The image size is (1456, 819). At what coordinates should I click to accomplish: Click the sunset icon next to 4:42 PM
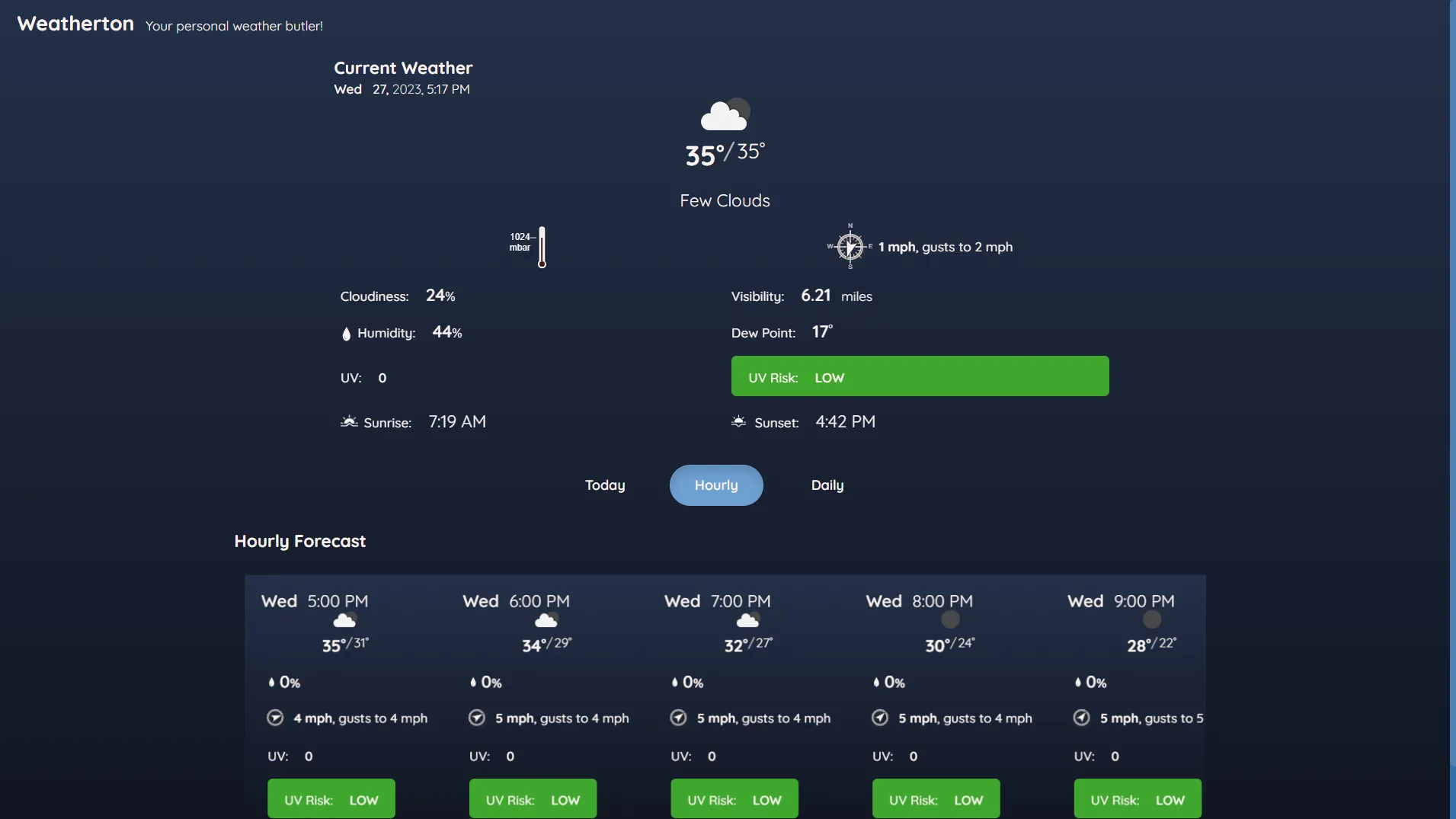pos(738,422)
